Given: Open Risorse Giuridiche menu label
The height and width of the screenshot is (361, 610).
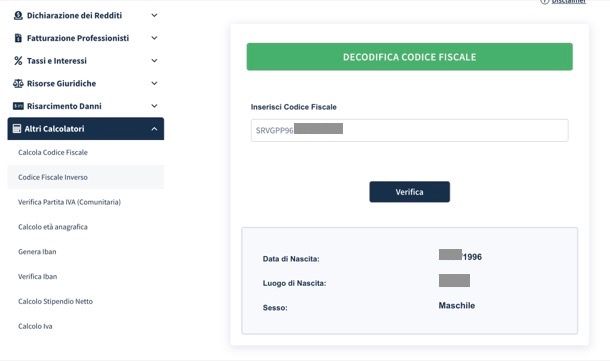Looking at the screenshot, I should [61, 84].
